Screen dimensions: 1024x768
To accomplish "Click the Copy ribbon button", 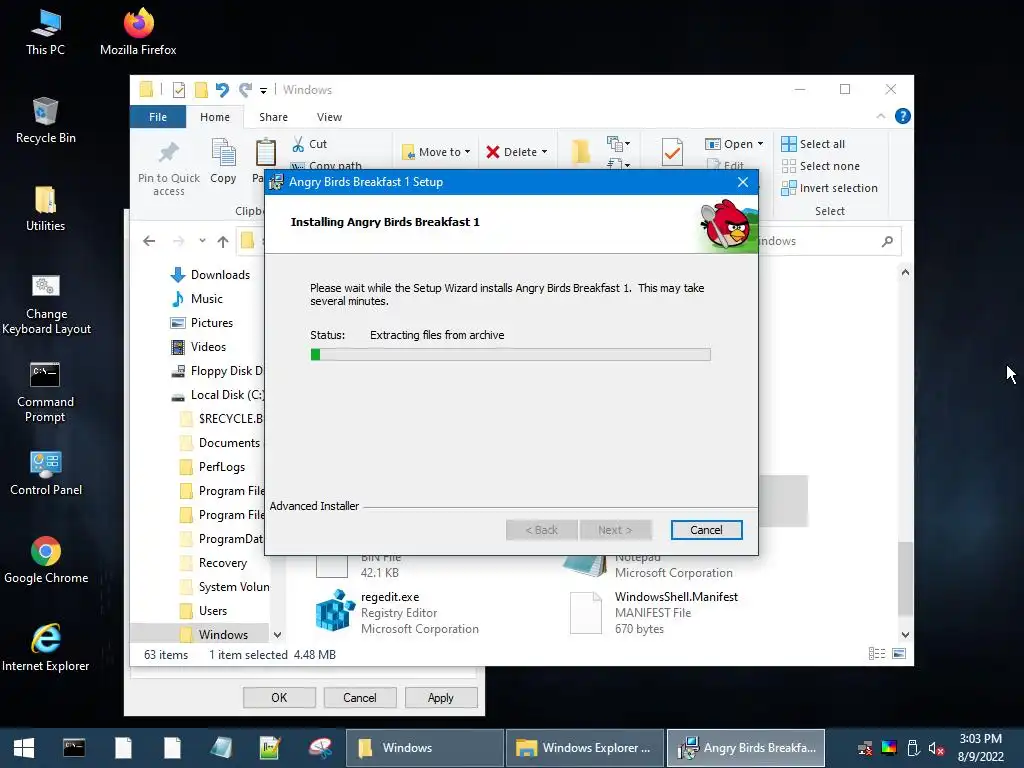I will click(x=223, y=161).
